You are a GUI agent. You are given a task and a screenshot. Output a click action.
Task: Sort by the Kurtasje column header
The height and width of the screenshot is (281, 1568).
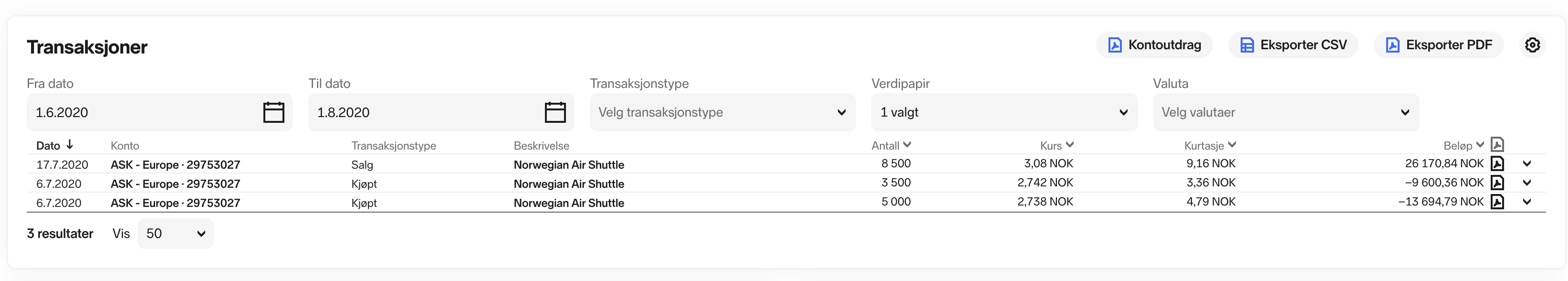pos(1210,146)
